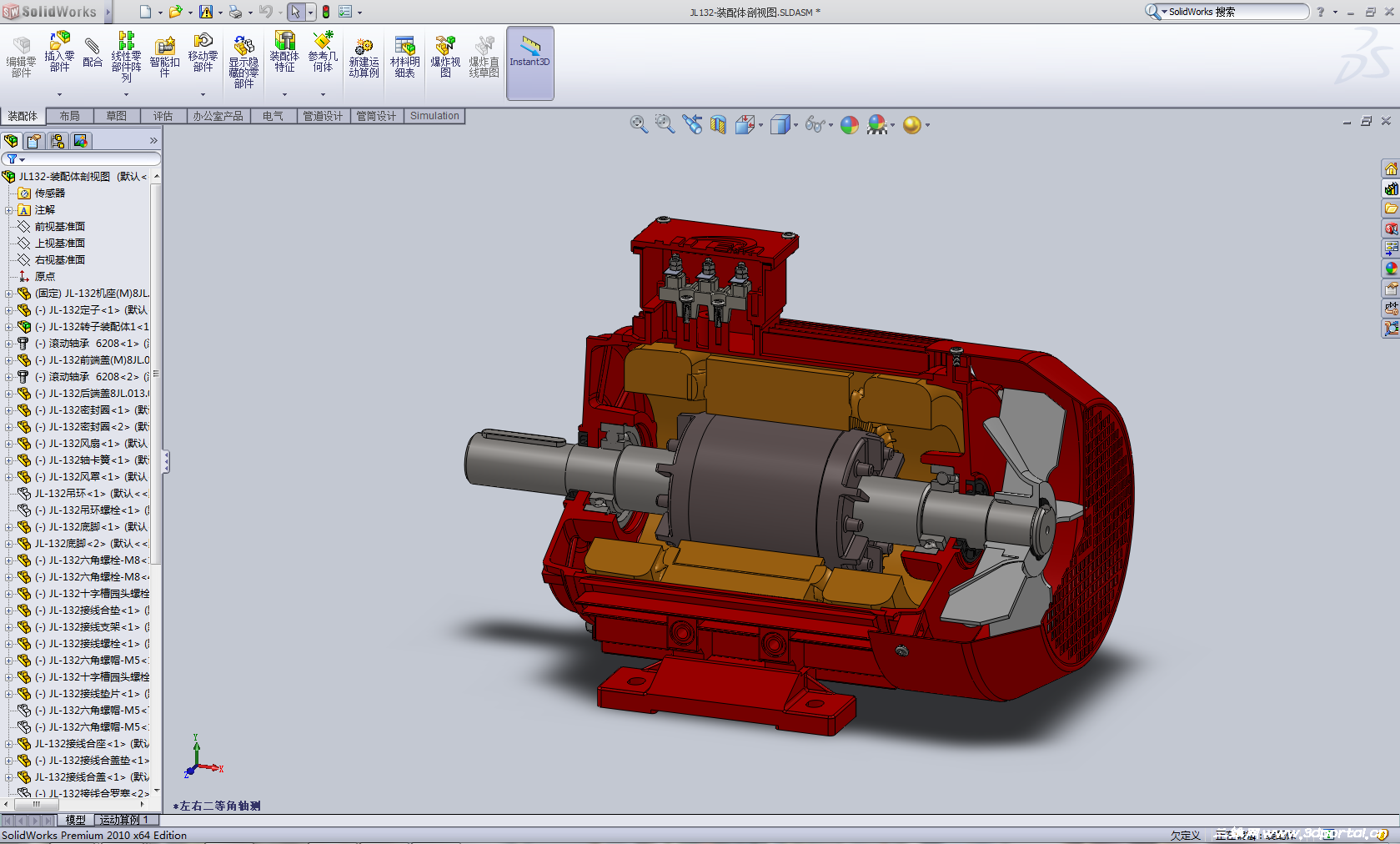Insert 材料明细表 bill of materials
1400x844 pixels.
pos(404,58)
